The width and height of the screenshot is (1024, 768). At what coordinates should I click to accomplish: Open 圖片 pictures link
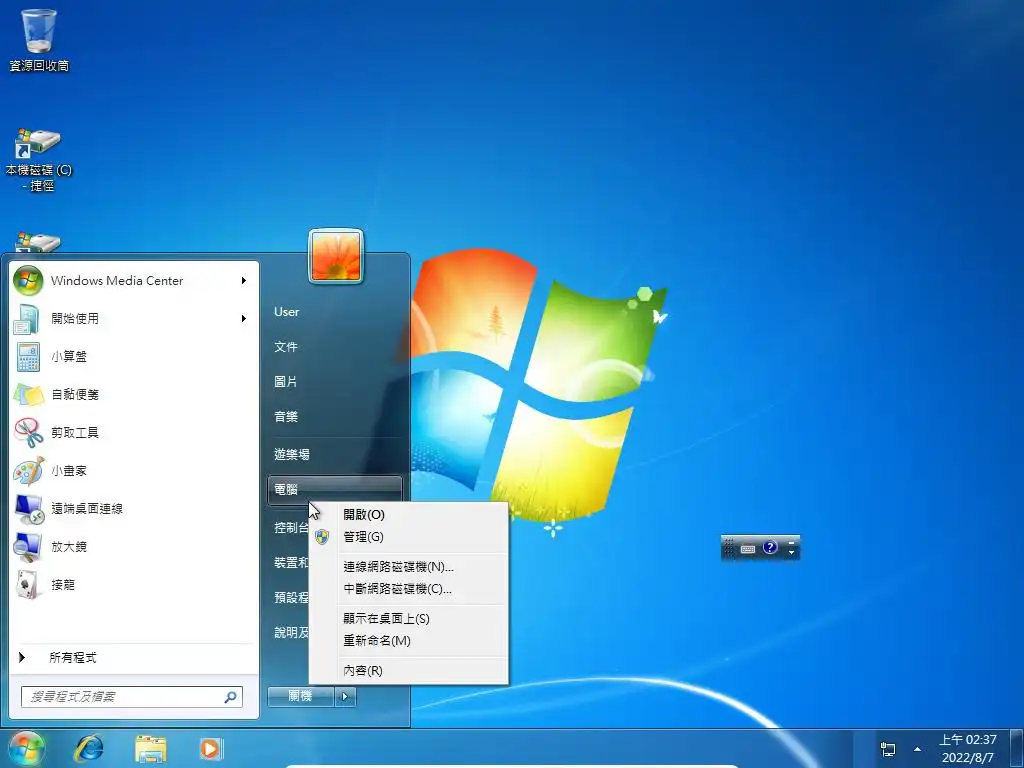(x=286, y=381)
